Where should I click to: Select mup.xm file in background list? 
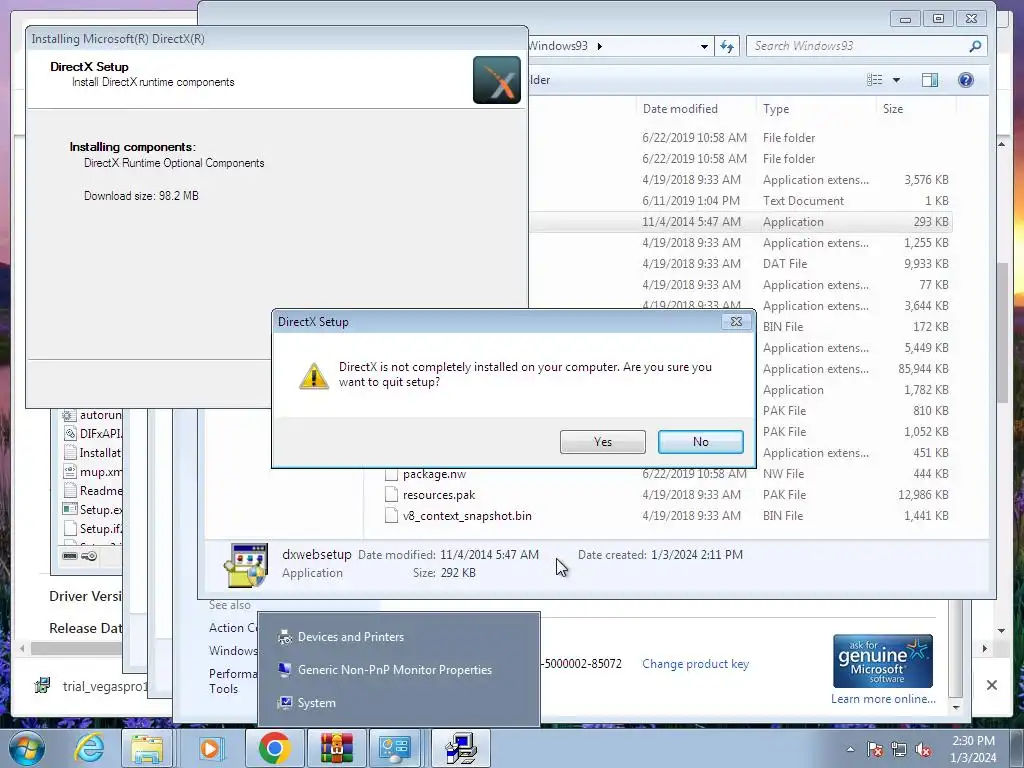coord(92,472)
